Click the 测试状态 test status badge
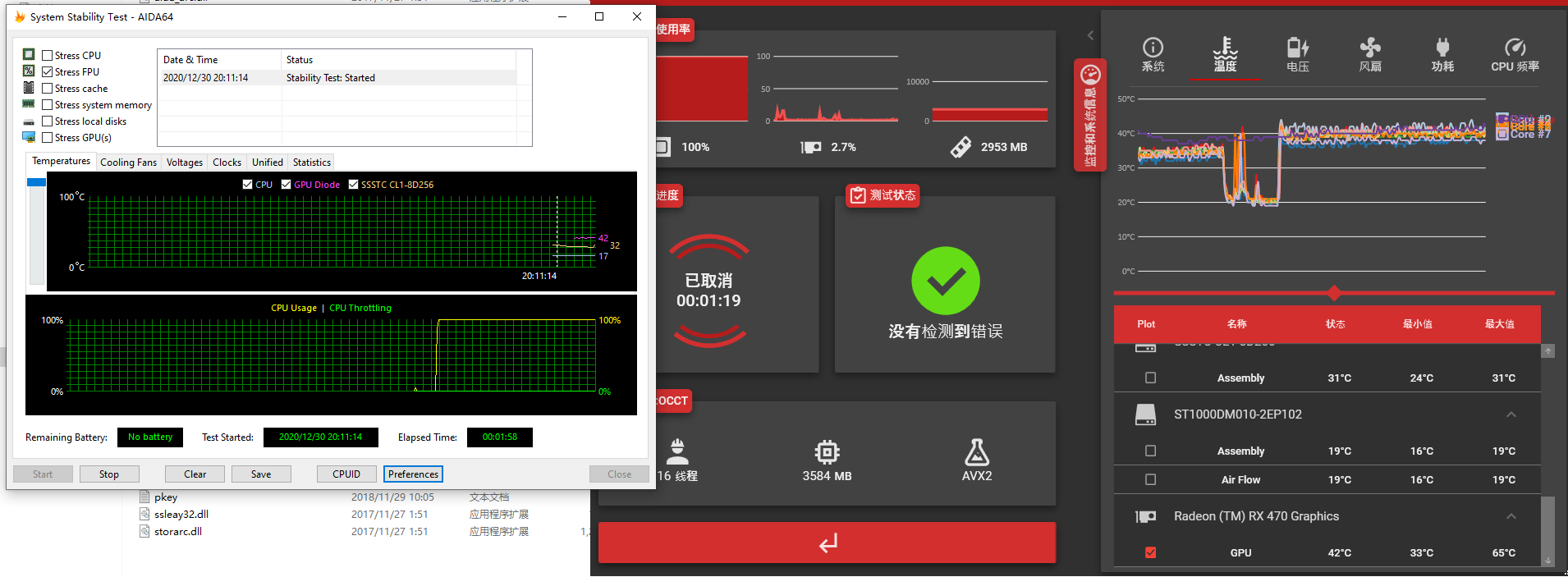Image resolution: width=1568 pixels, height=577 pixels. tap(883, 195)
